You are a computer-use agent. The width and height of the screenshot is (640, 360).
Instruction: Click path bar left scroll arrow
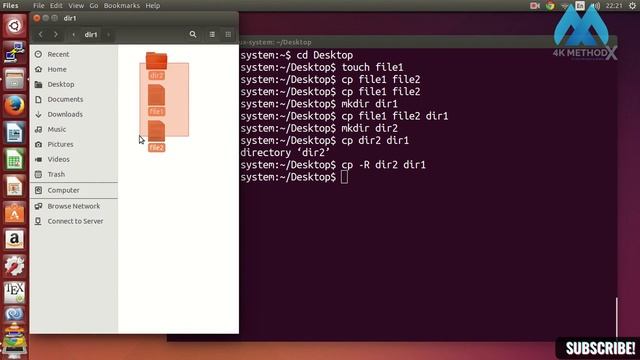73,35
